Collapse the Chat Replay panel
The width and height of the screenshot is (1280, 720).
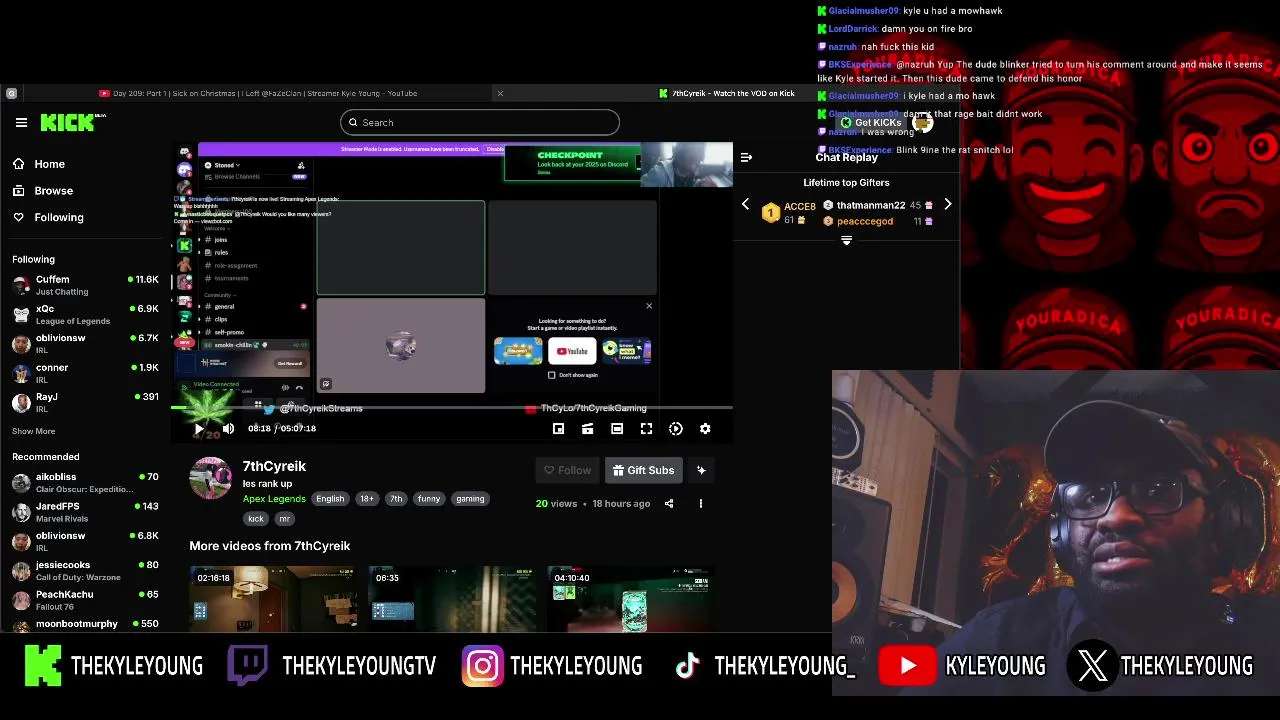point(746,157)
